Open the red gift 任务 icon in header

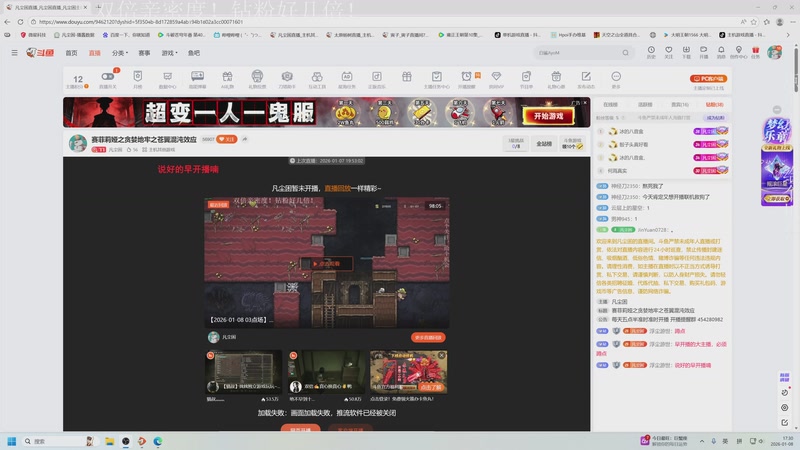756,50
